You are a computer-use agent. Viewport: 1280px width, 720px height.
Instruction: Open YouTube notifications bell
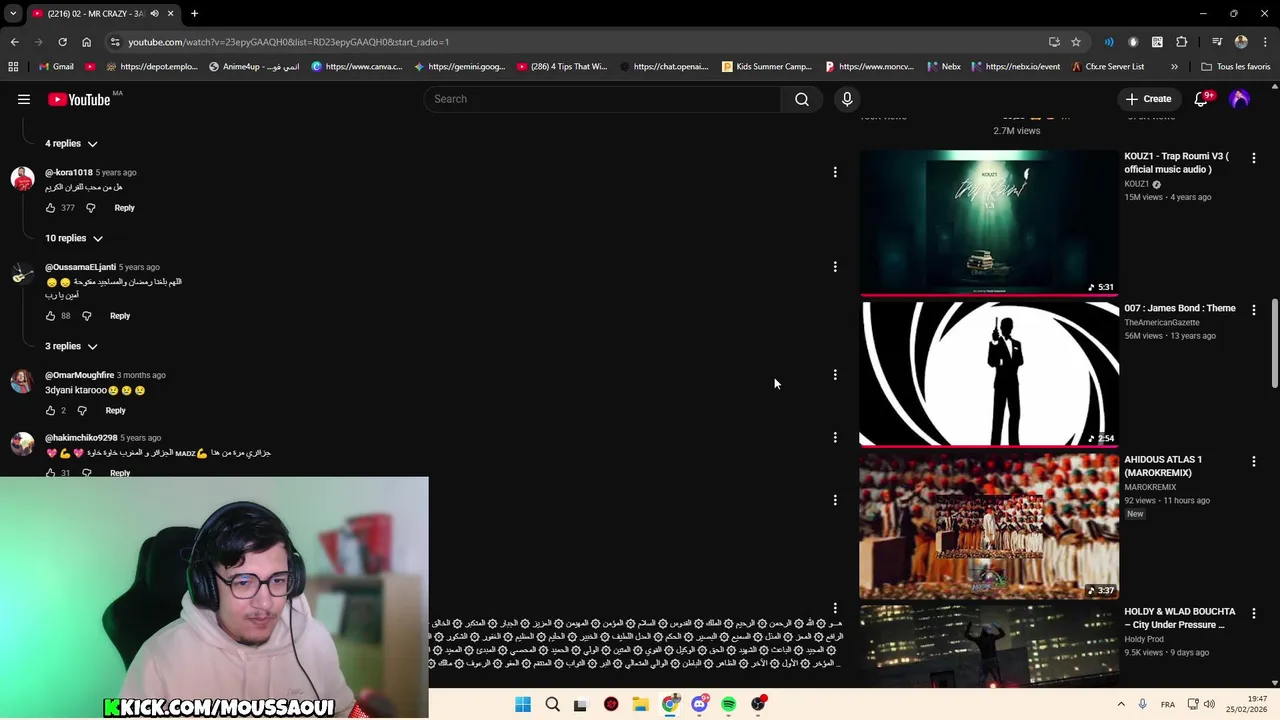click(1202, 99)
